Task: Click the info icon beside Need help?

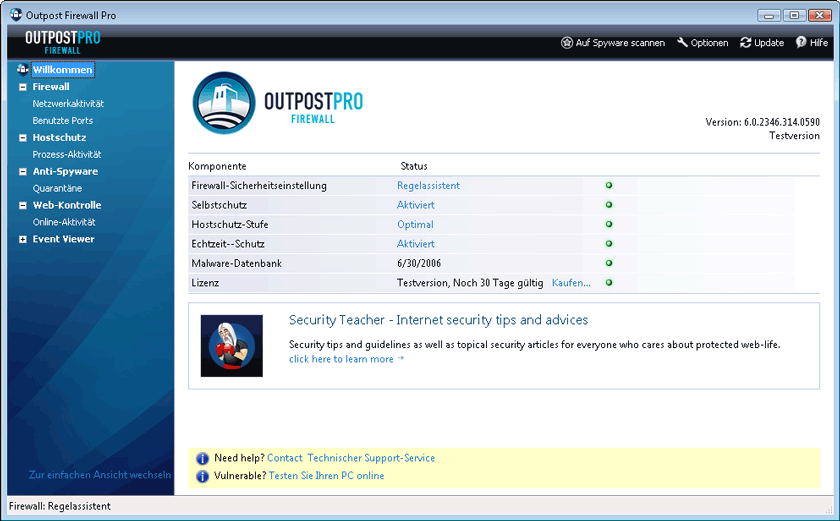Action: [x=202, y=458]
